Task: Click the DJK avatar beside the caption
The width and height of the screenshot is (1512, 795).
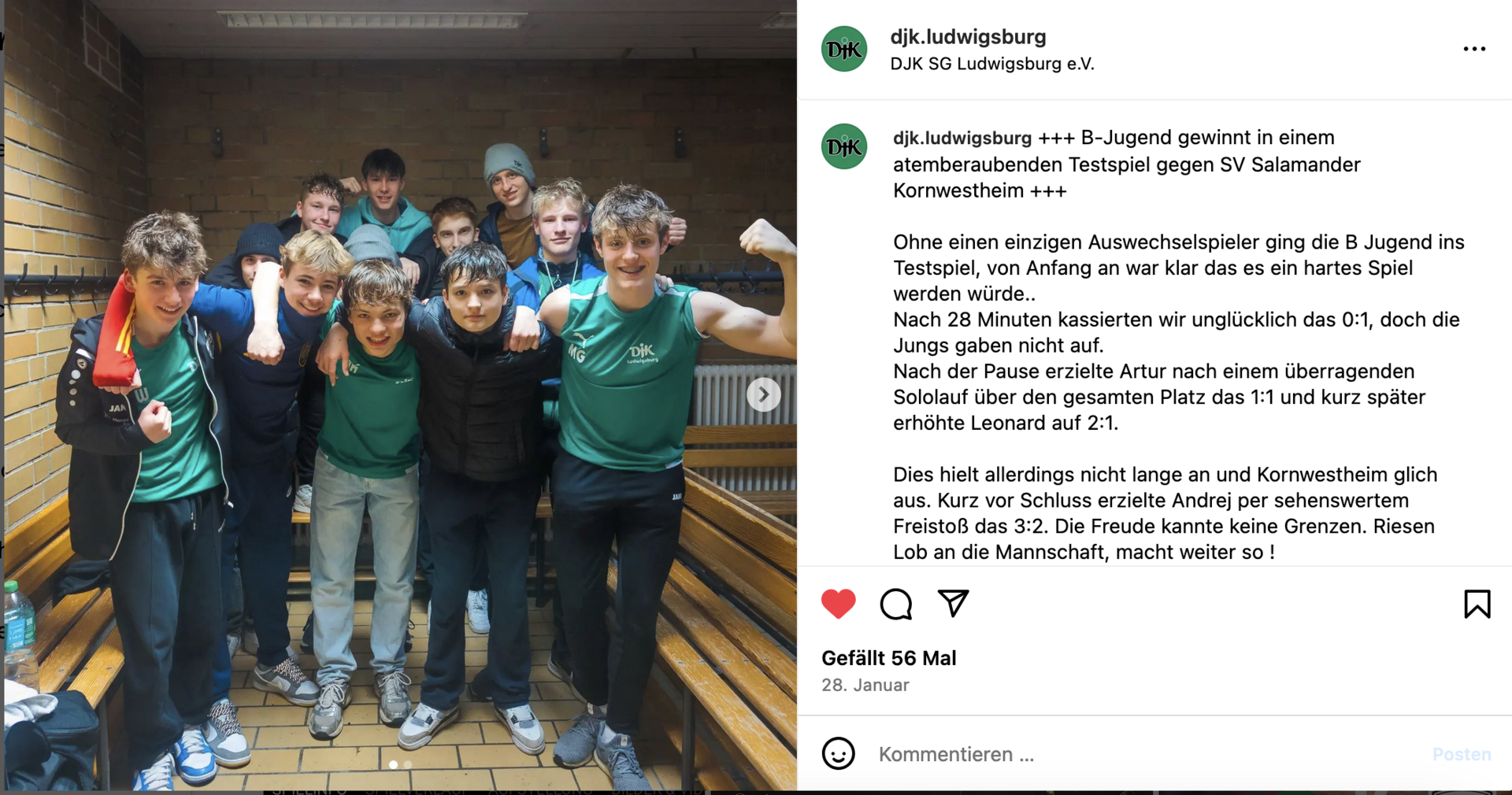Action: 844,146
